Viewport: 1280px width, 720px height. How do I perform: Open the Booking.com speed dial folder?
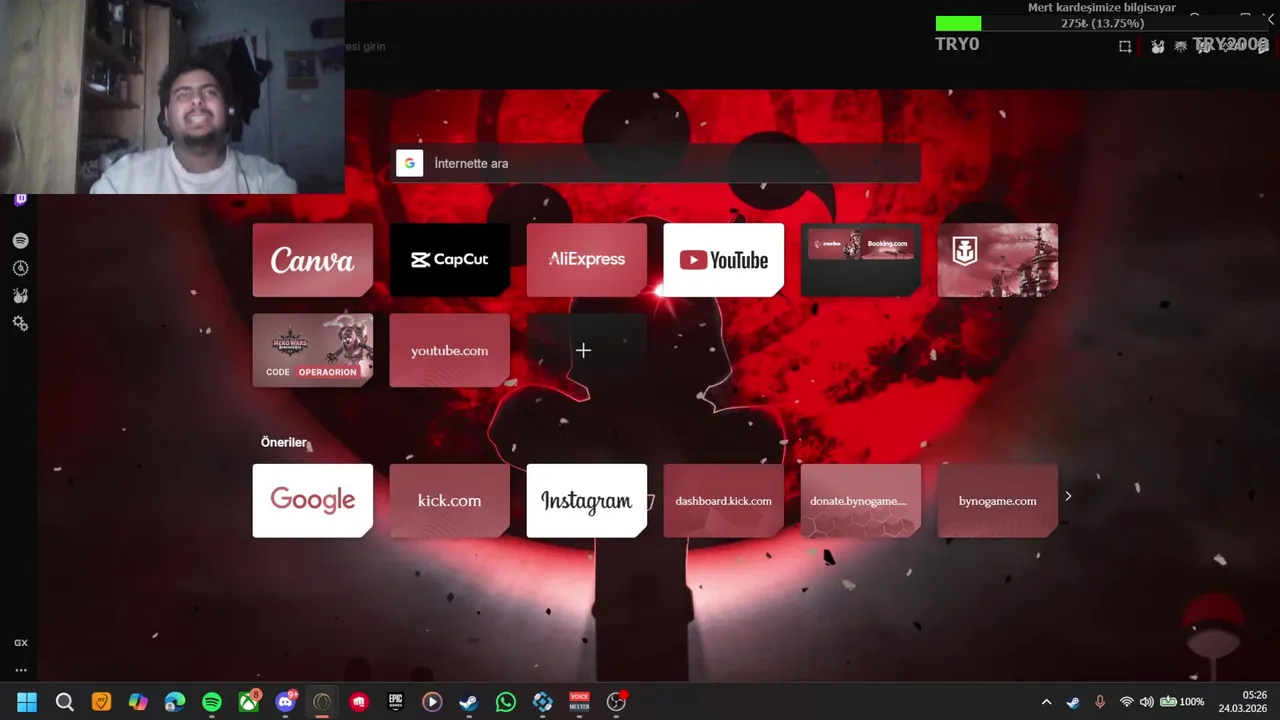[861, 260]
